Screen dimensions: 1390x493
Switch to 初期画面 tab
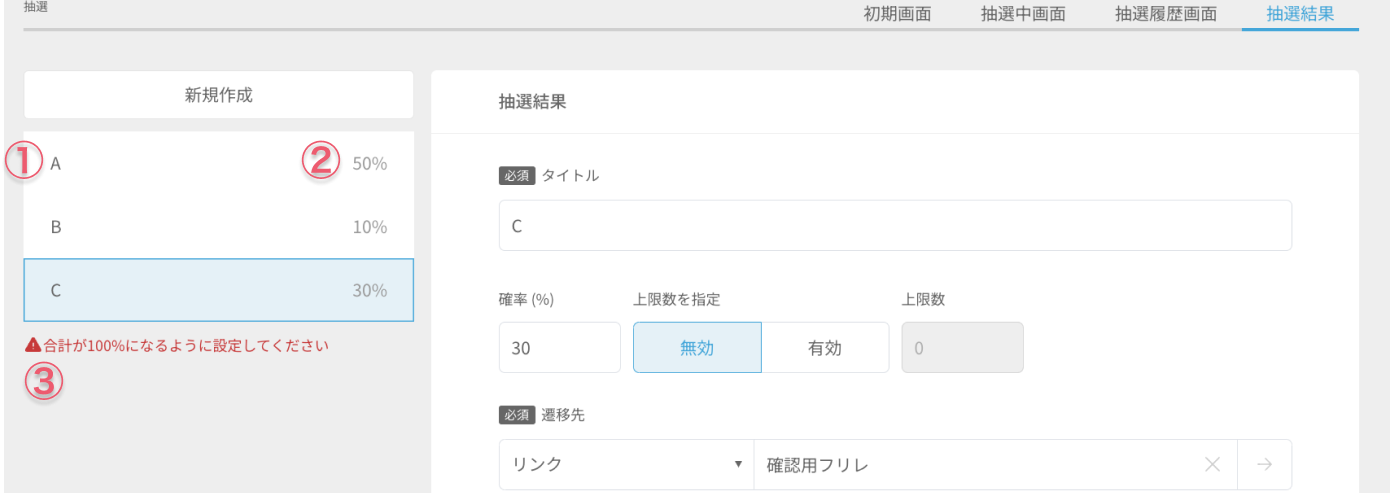coord(897,15)
